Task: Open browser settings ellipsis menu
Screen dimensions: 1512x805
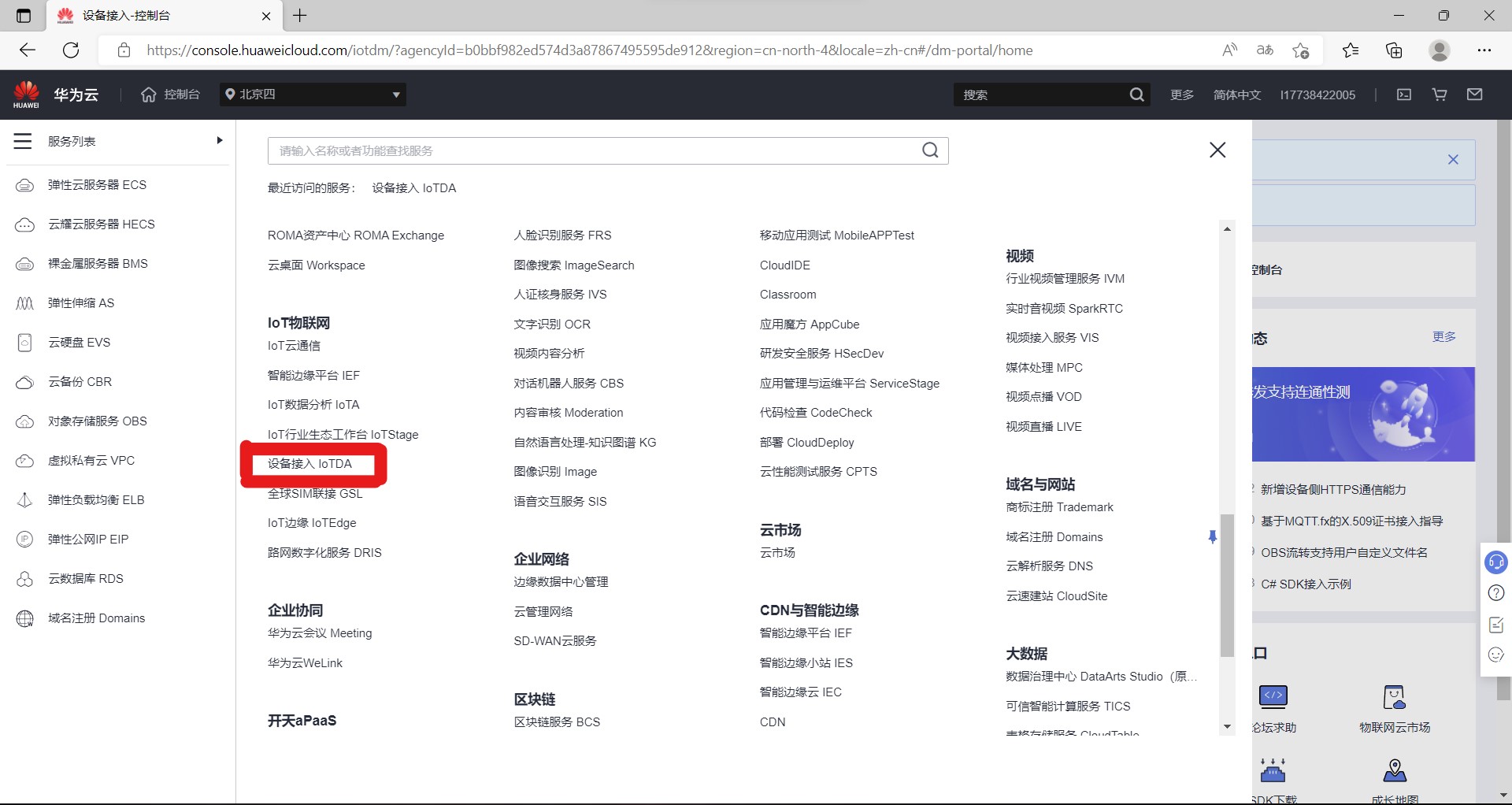Action: tap(1484, 50)
